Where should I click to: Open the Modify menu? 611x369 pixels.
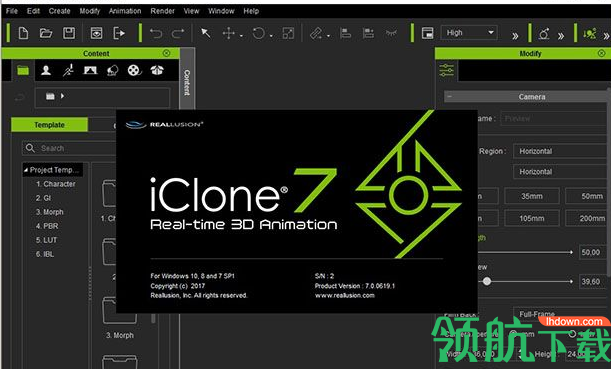click(x=90, y=11)
